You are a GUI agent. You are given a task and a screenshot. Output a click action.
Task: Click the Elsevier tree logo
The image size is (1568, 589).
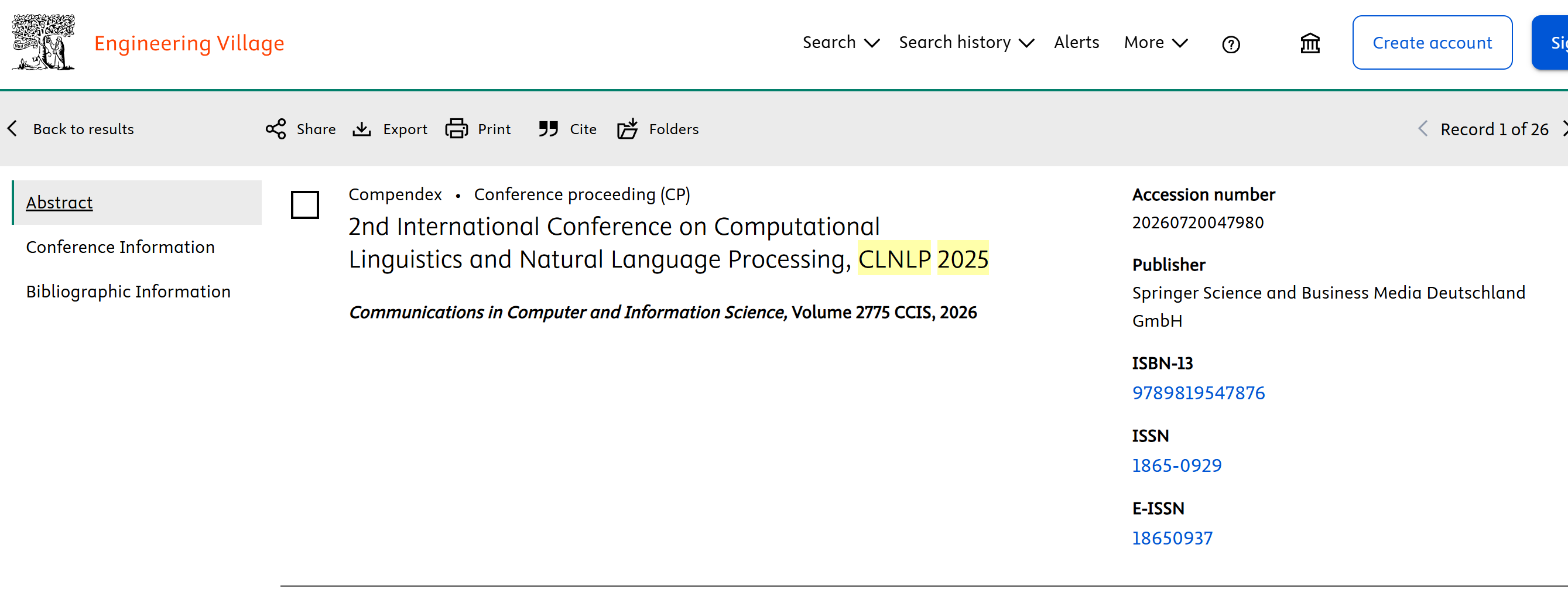coord(43,43)
